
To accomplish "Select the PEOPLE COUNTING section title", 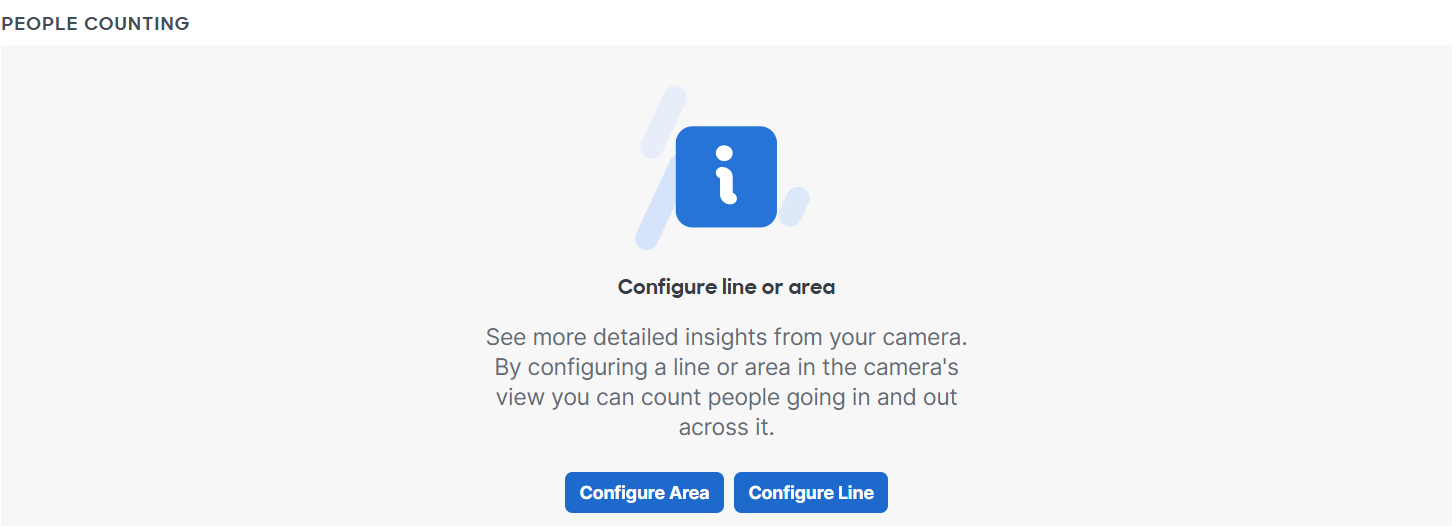I will (95, 23).
